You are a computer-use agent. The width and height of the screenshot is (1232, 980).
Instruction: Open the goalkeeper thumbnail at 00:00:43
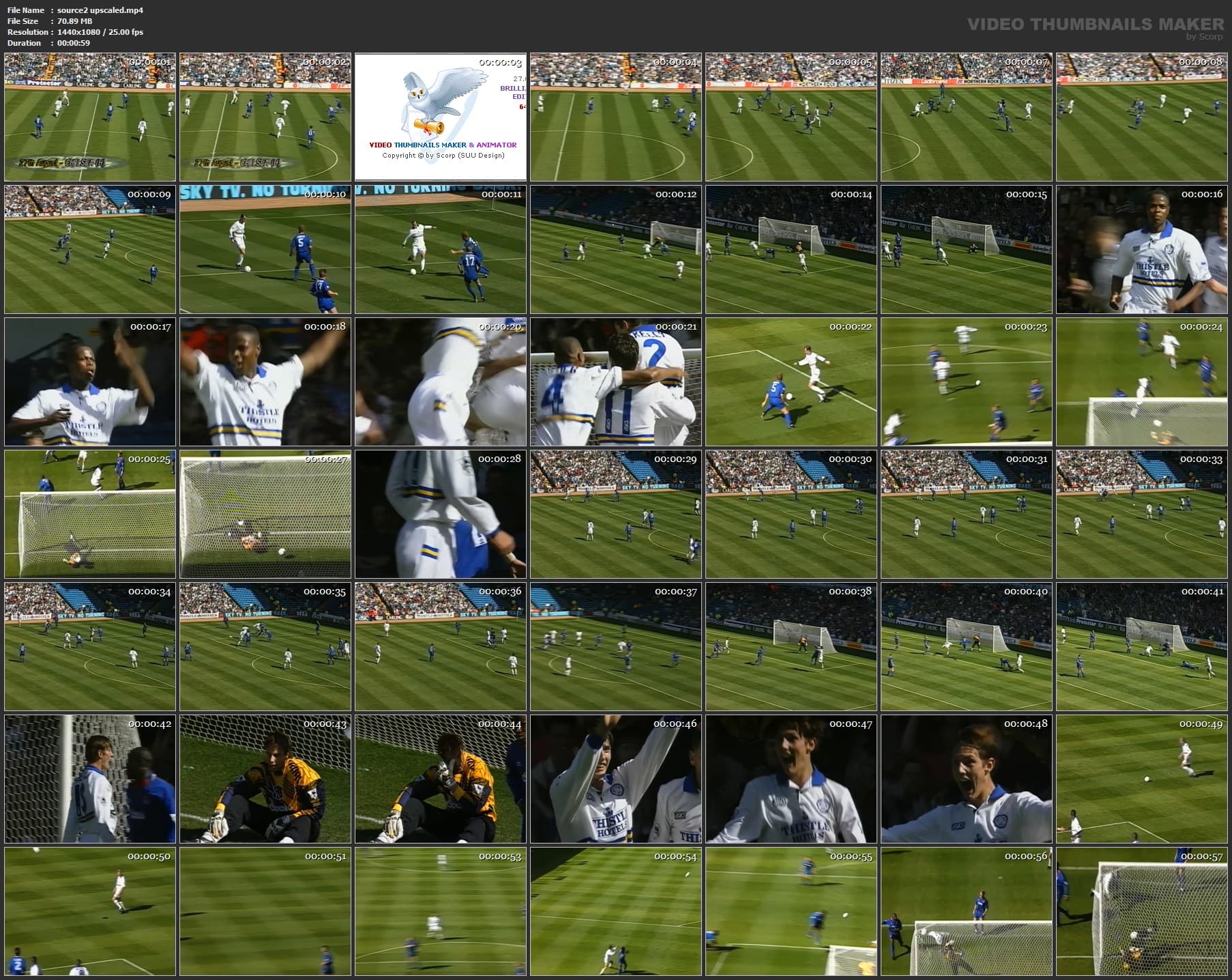(x=265, y=778)
